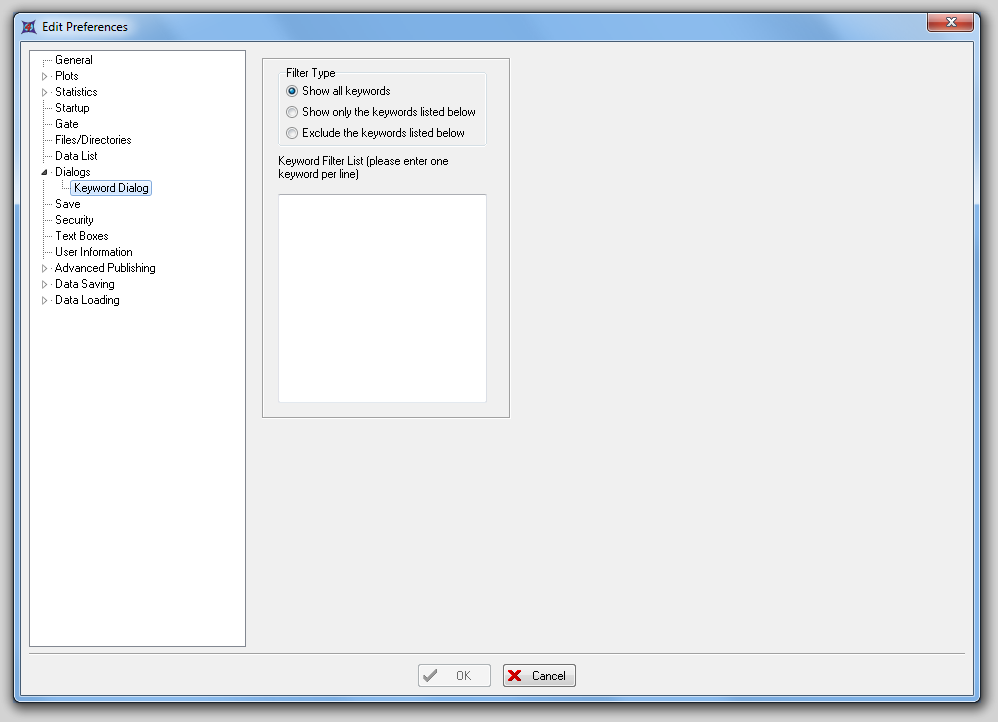Open the General preferences category
Viewport: 998px width, 722px height.
[x=74, y=60]
